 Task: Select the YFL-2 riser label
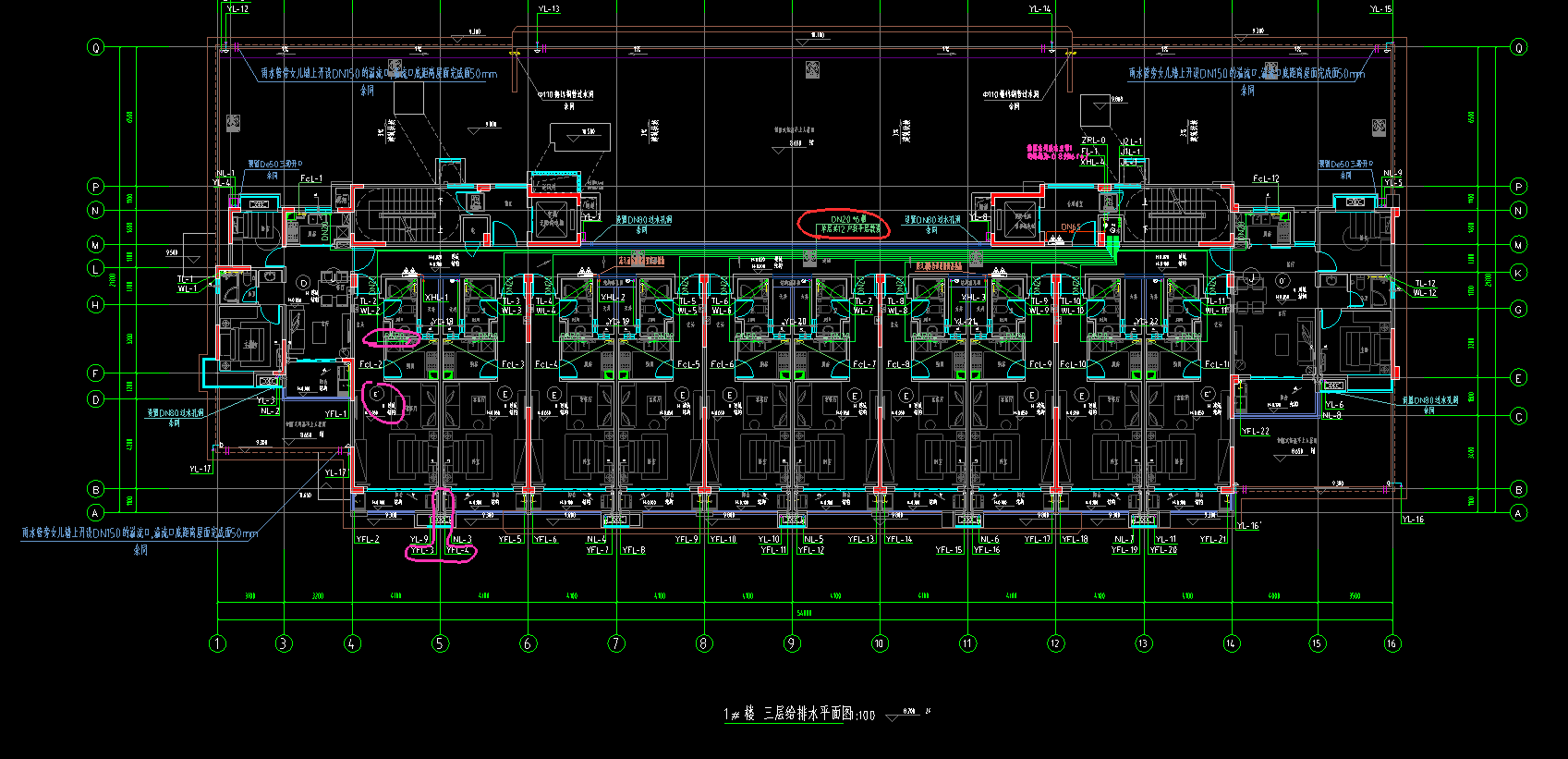(x=368, y=539)
